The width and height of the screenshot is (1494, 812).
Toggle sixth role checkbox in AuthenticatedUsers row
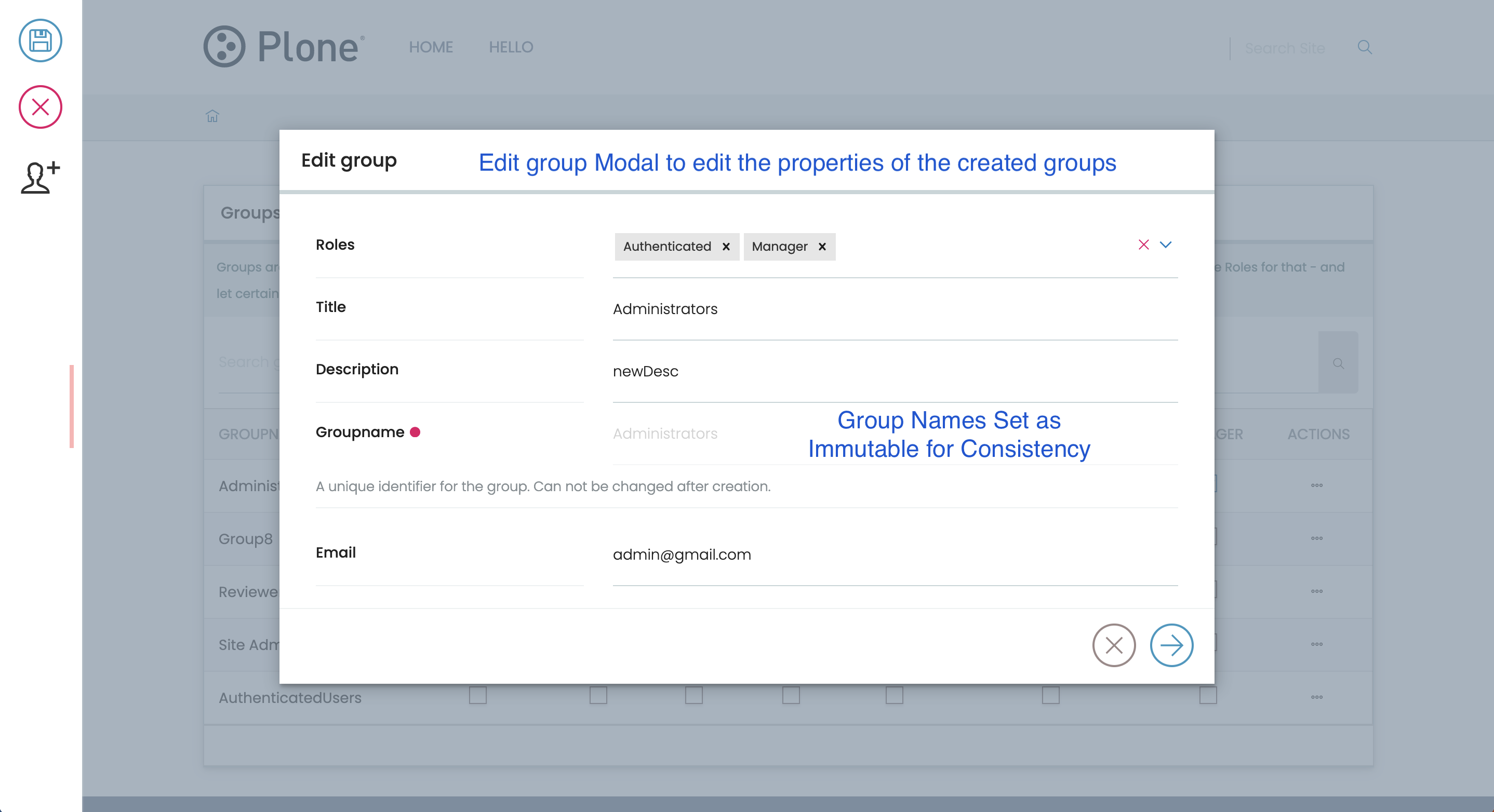click(1050, 695)
